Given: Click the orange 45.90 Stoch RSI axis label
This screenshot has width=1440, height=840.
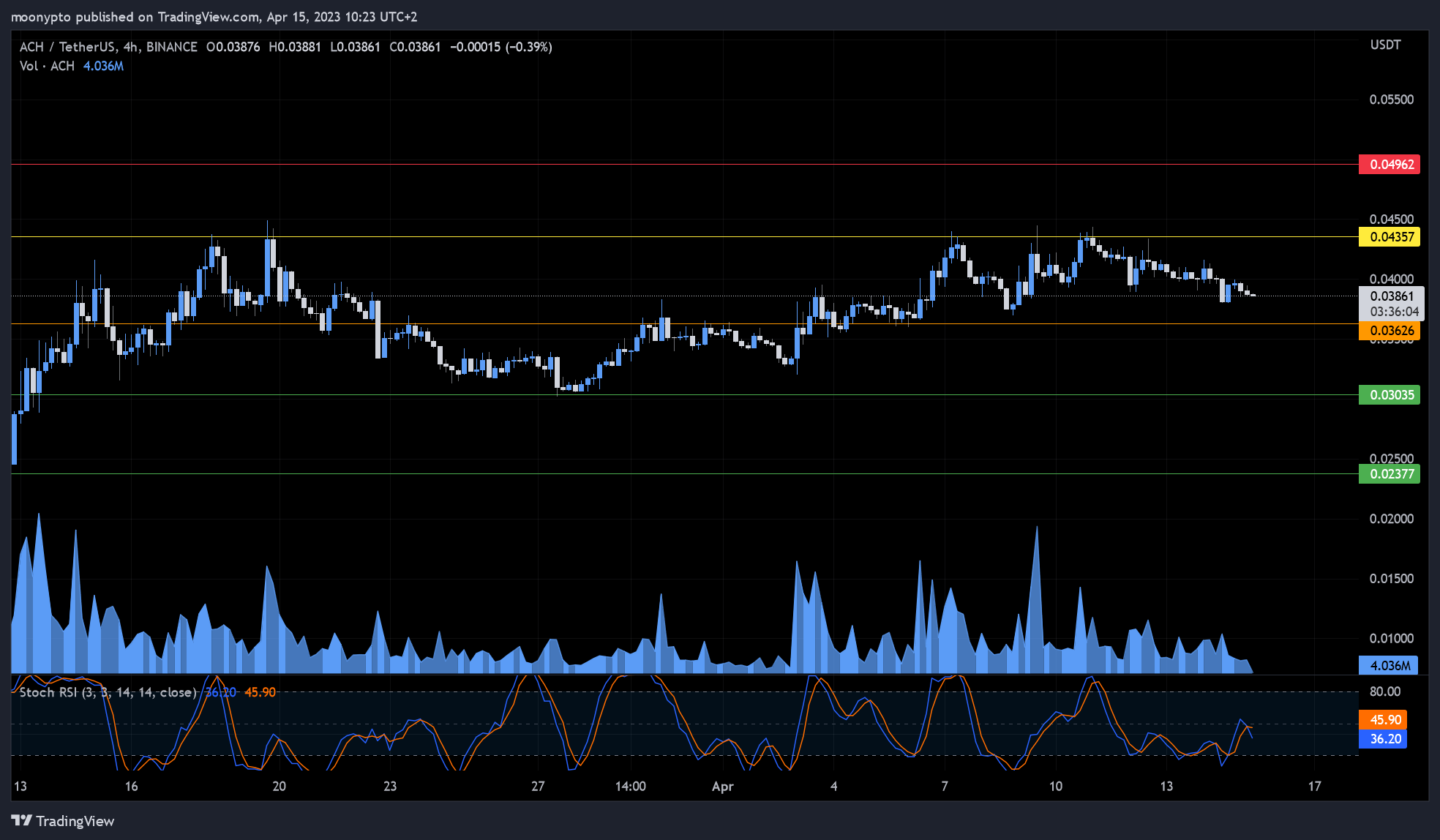Looking at the screenshot, I should click(x=1383, y=720).
